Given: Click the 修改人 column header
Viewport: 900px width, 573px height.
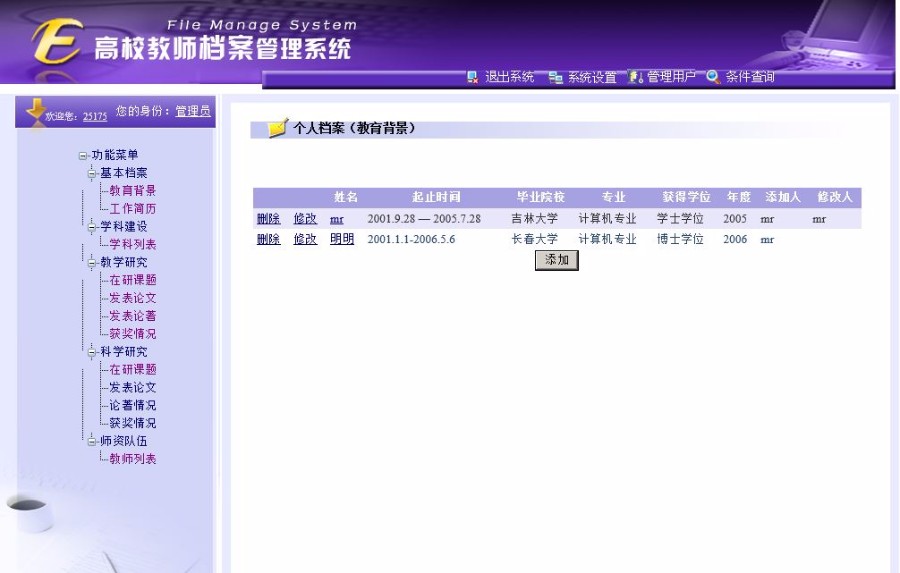Looking at the screenshot, I should [x=835, y=197].
